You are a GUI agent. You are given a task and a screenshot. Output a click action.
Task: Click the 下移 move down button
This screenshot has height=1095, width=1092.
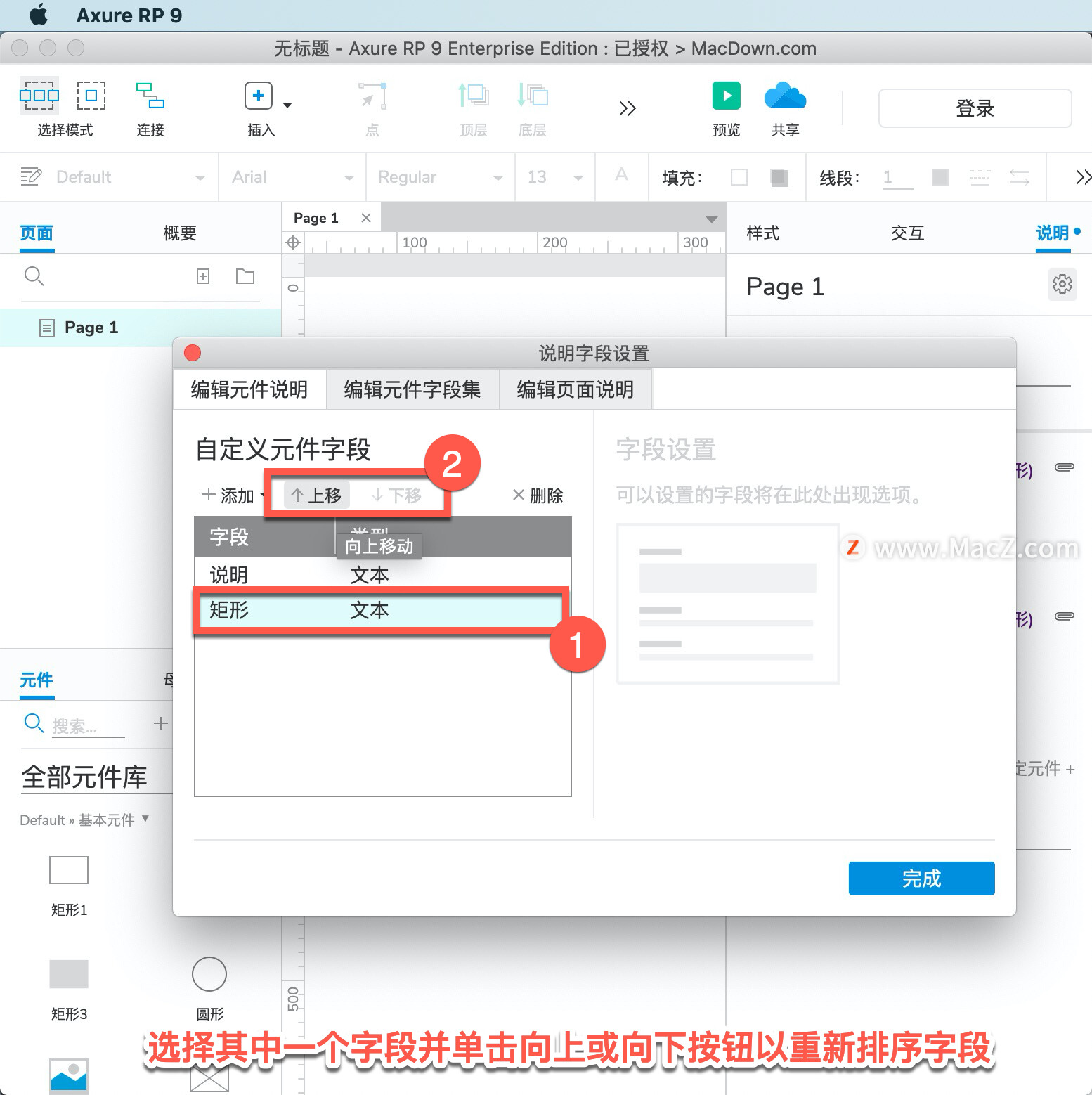click(x=397, y=495)
